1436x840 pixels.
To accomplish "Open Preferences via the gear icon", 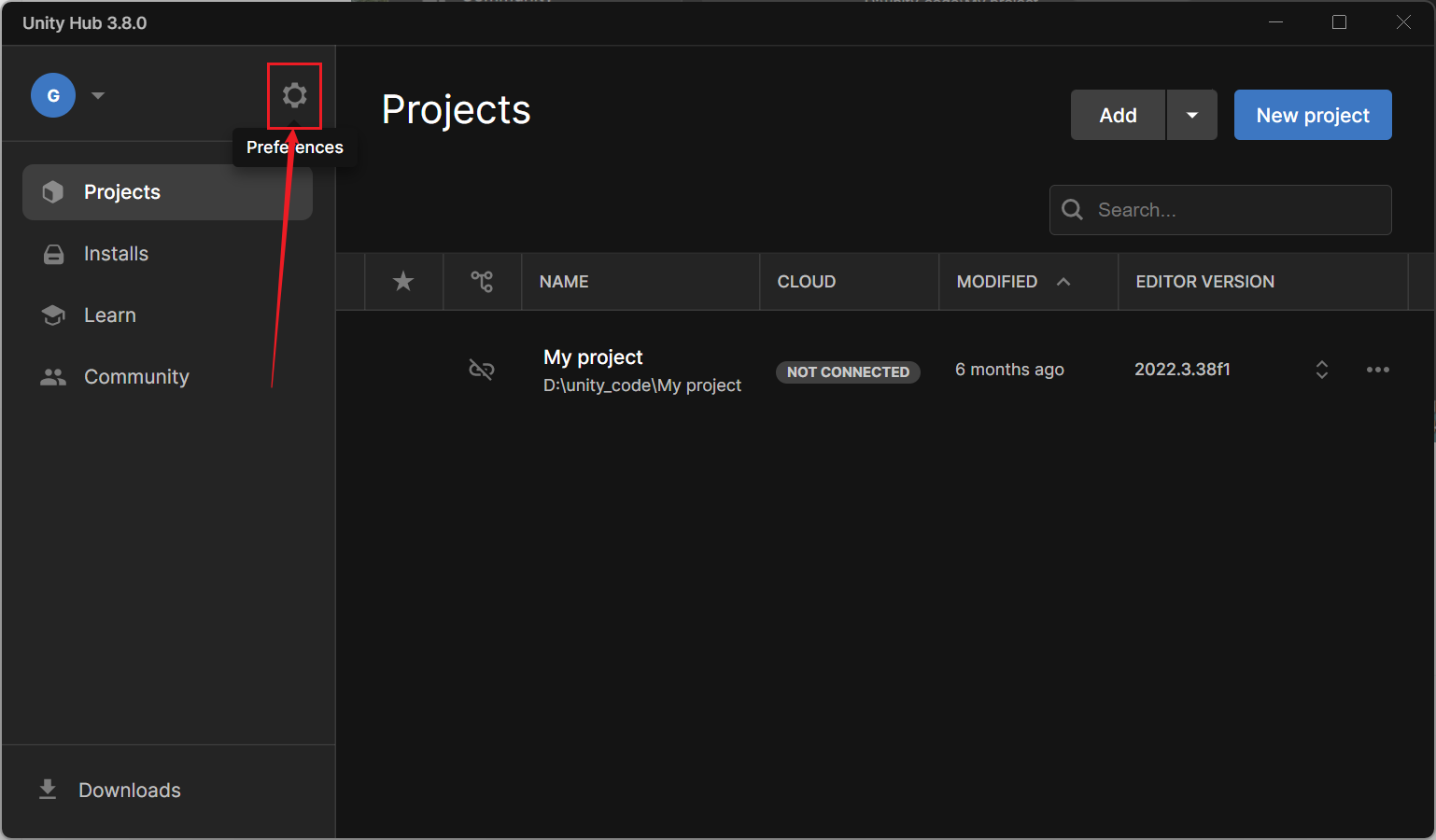I will (294, 95).
